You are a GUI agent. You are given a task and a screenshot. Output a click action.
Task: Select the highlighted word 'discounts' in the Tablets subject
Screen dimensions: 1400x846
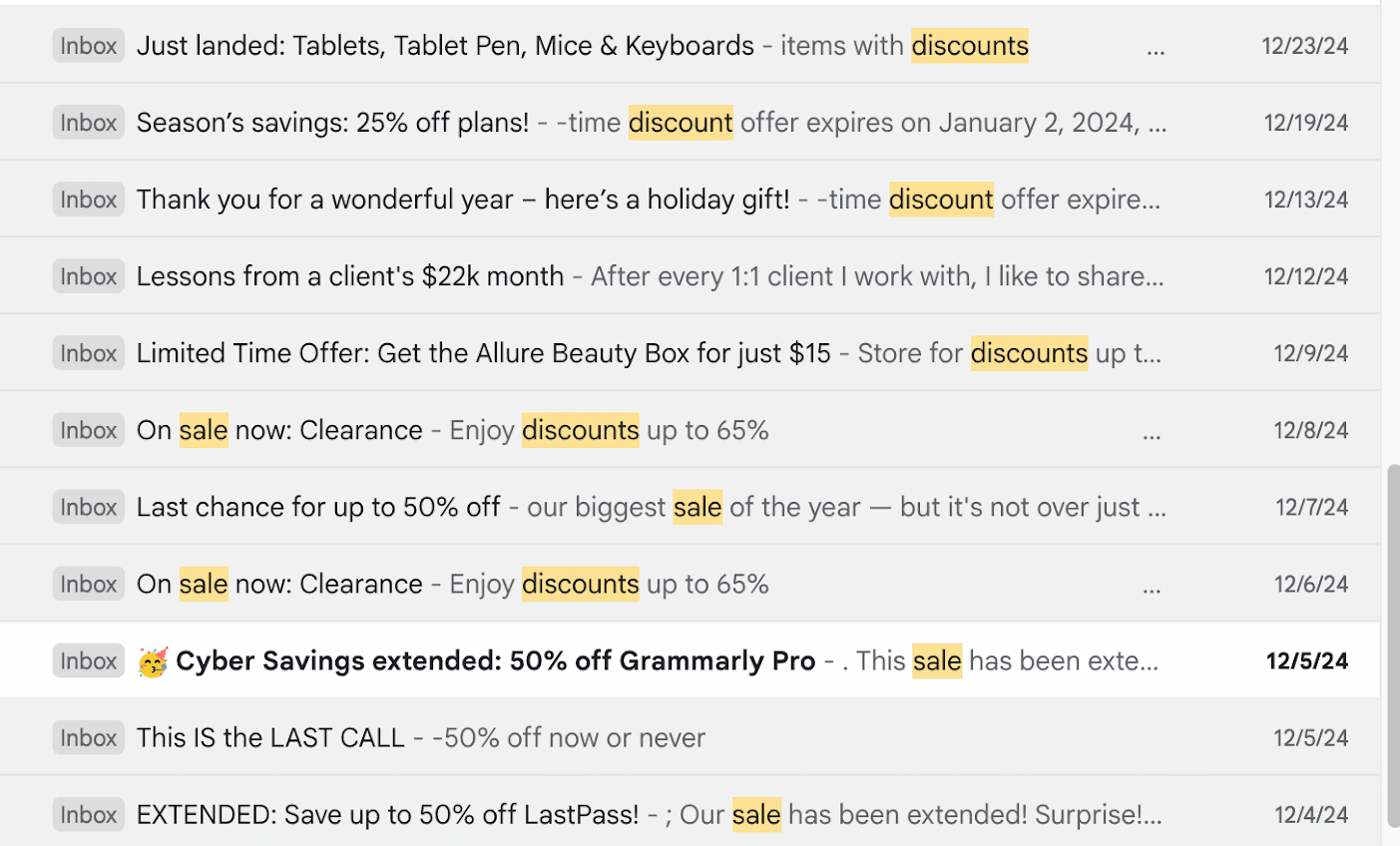click(969, 46)
